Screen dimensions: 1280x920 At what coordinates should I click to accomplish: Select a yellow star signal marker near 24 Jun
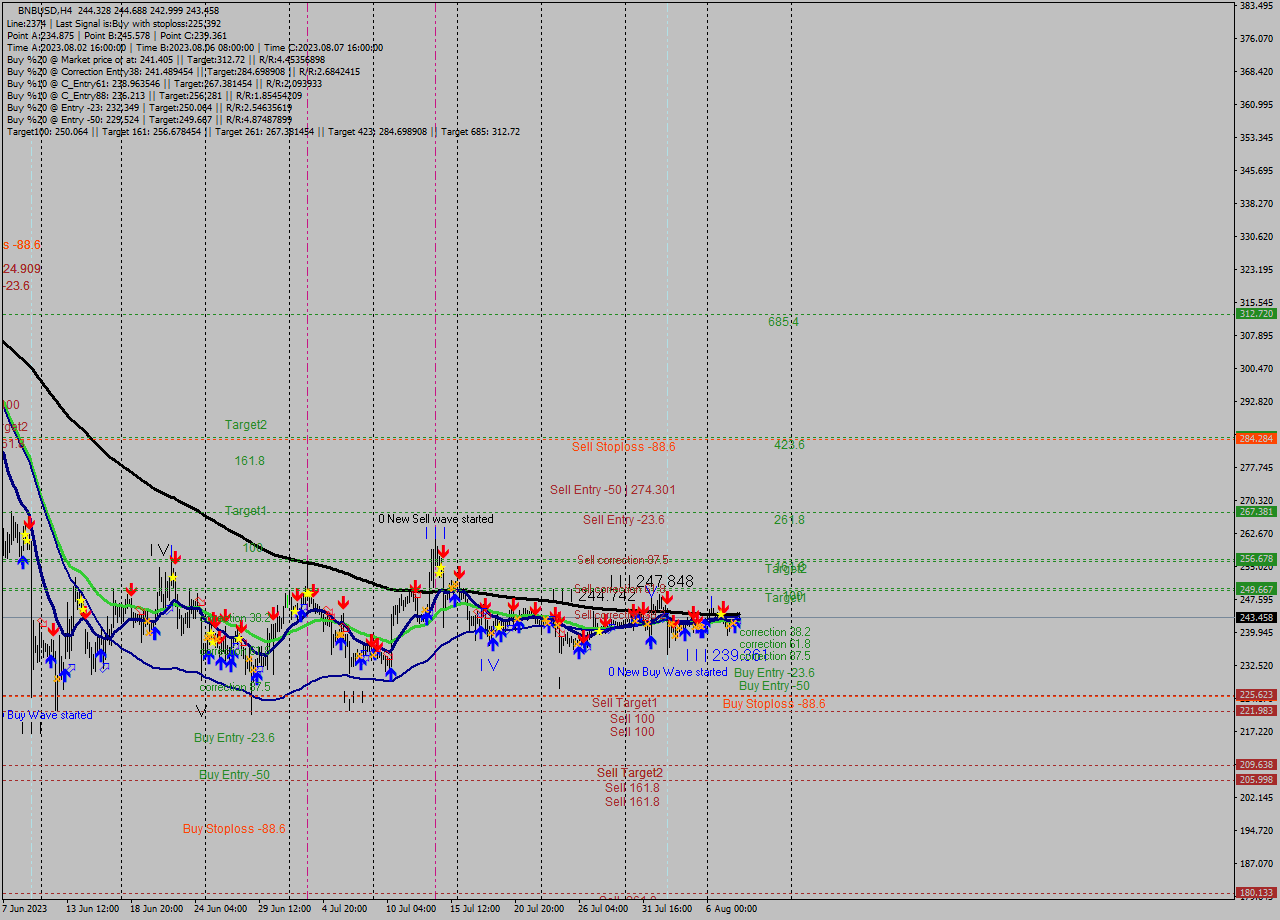(x=211, y=633)
